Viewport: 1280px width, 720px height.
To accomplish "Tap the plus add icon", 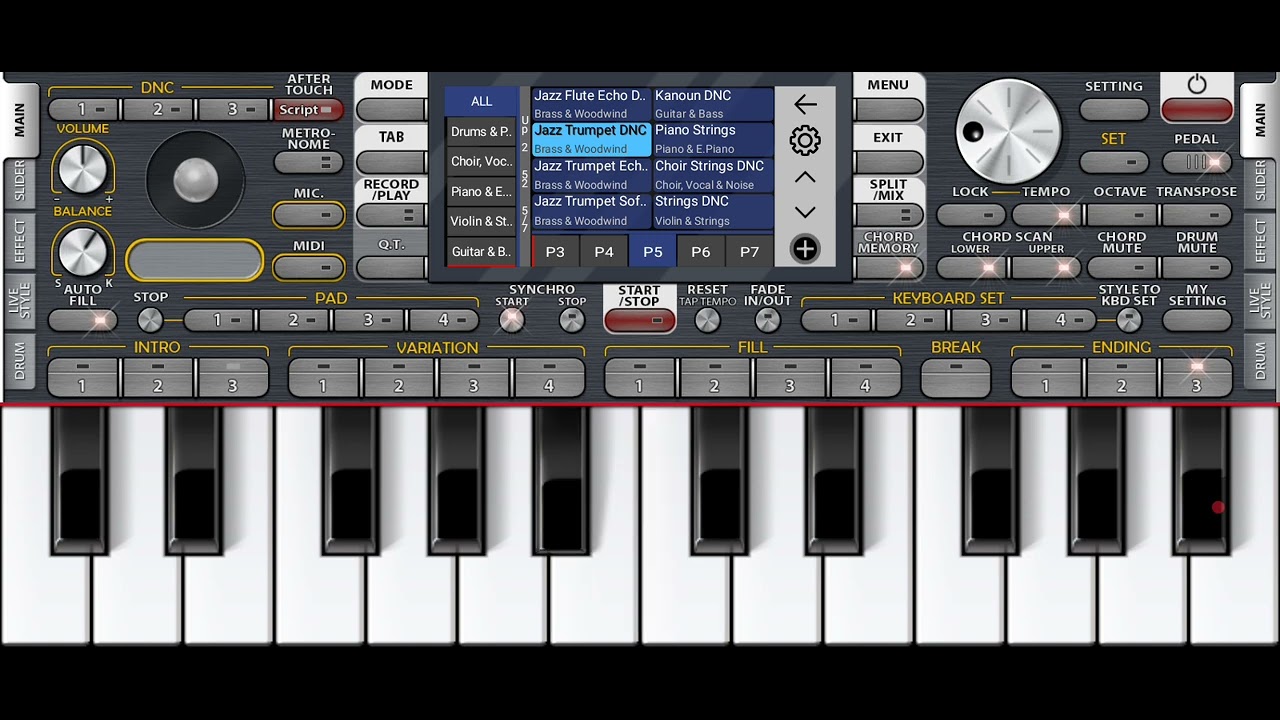I will [x=805, y=249].
